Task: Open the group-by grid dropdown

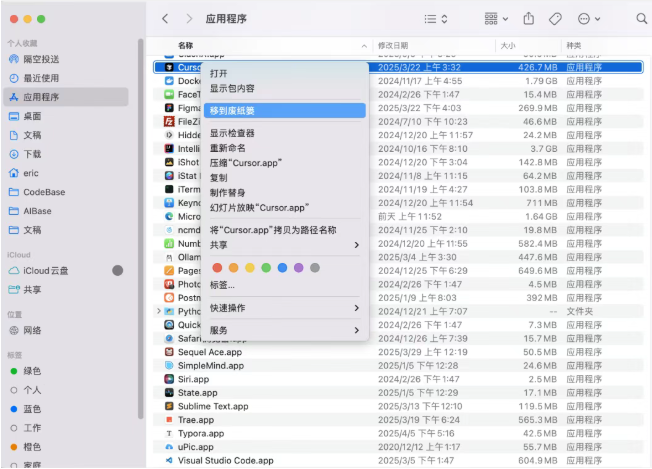Action: (496, 19)
